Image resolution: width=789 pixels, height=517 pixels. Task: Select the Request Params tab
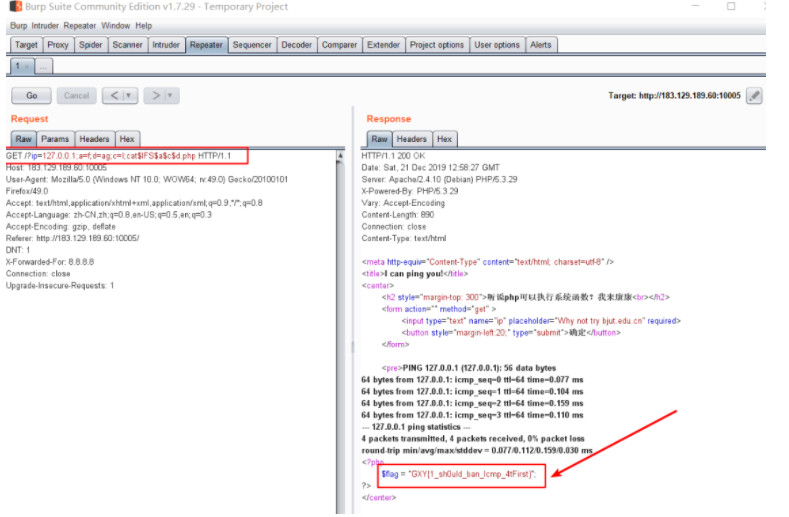(55, 139)
